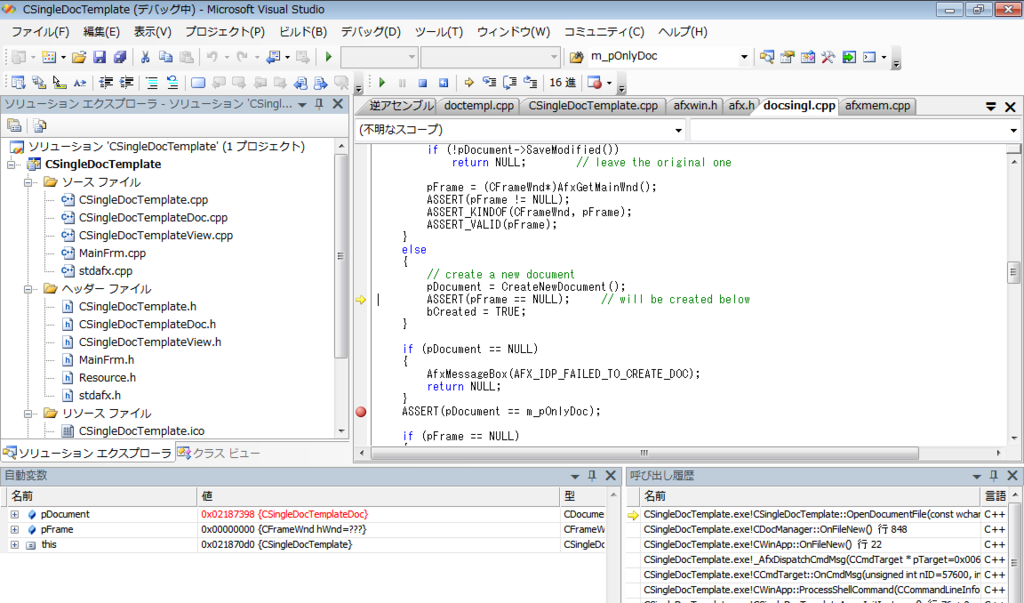Click the Find in Files icon beside m_pOnlyDoc
The height and width of the screenshot is (603, 1024).
[x=576, y=57]
